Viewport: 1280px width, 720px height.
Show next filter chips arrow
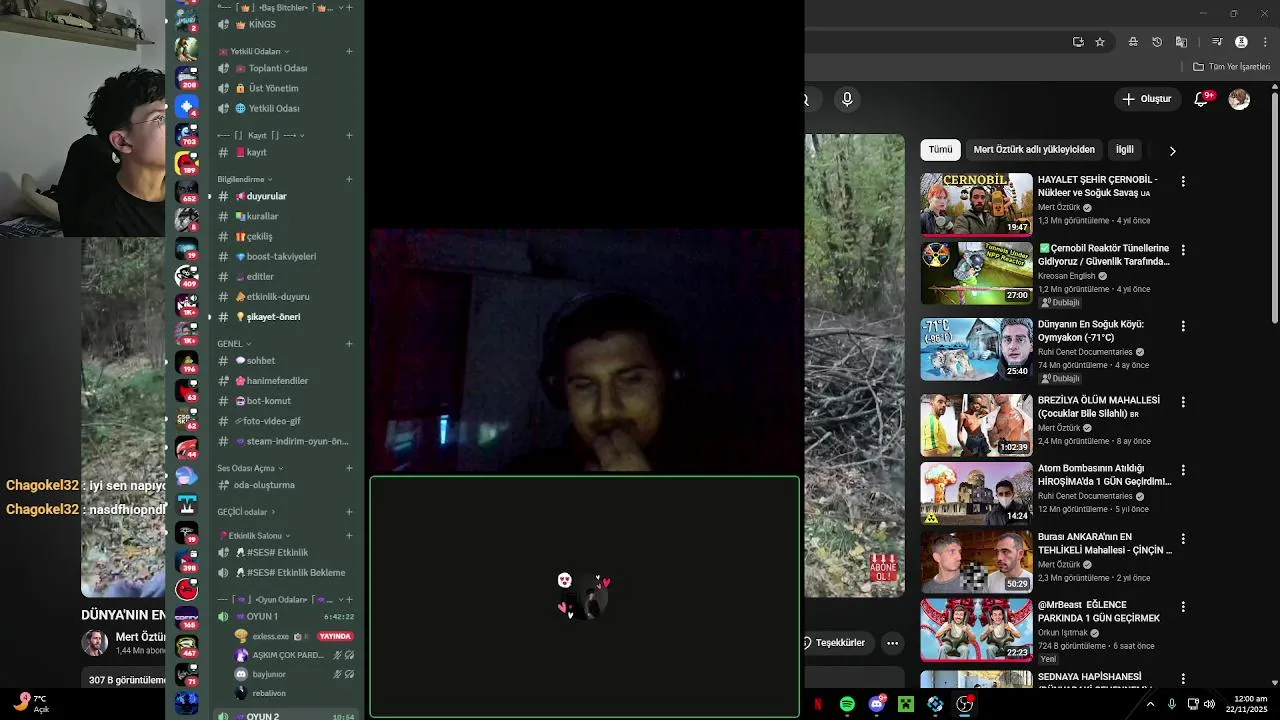coord(1172,150)
